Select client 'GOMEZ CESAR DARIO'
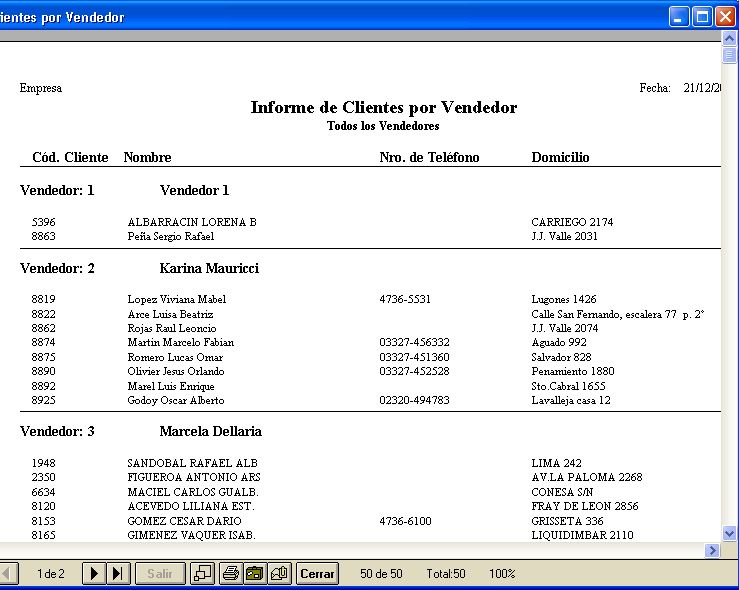739x590 pixels. pos(184,521)
